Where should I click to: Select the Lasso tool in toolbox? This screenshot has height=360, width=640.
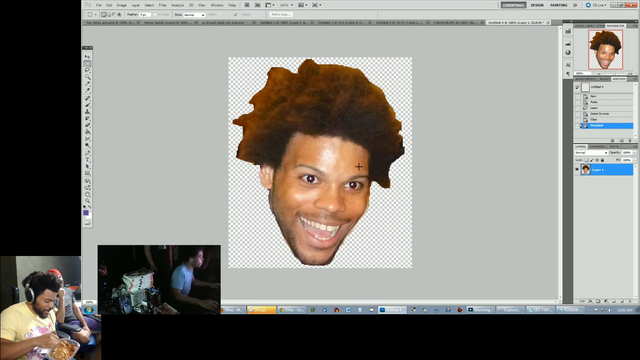87,70
